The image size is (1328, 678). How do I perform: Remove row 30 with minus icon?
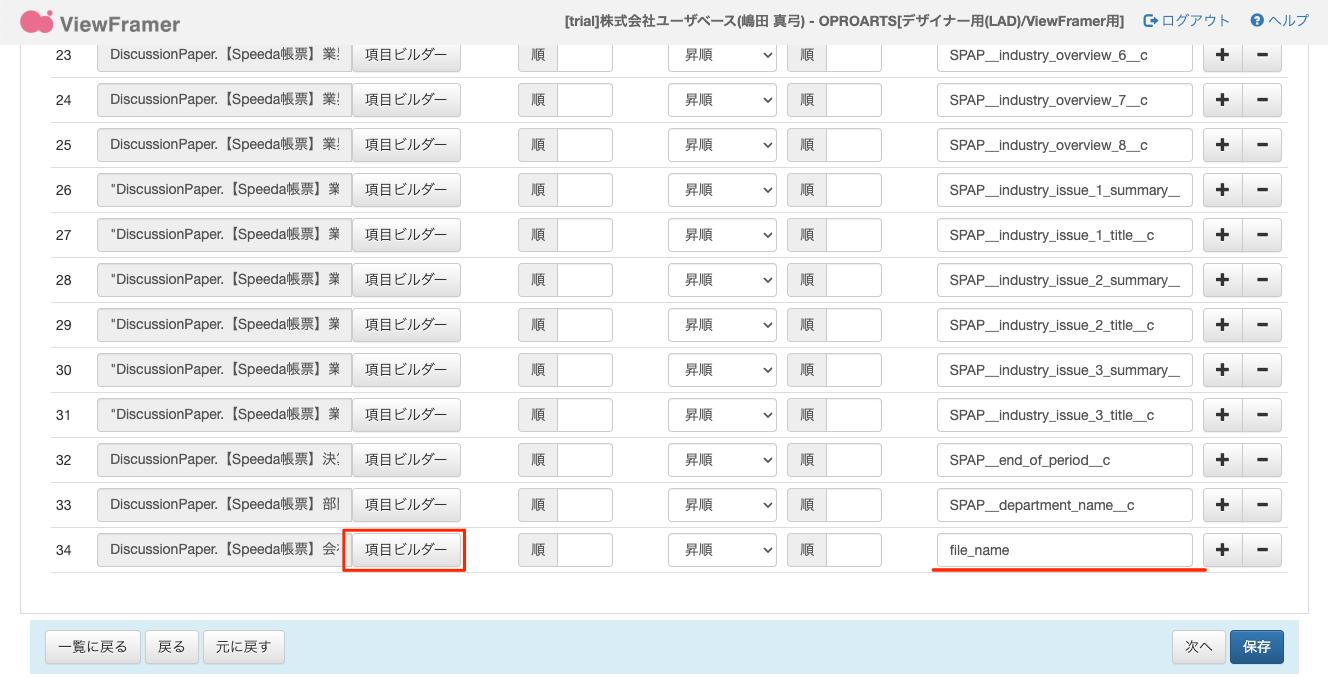(1262, 370)
